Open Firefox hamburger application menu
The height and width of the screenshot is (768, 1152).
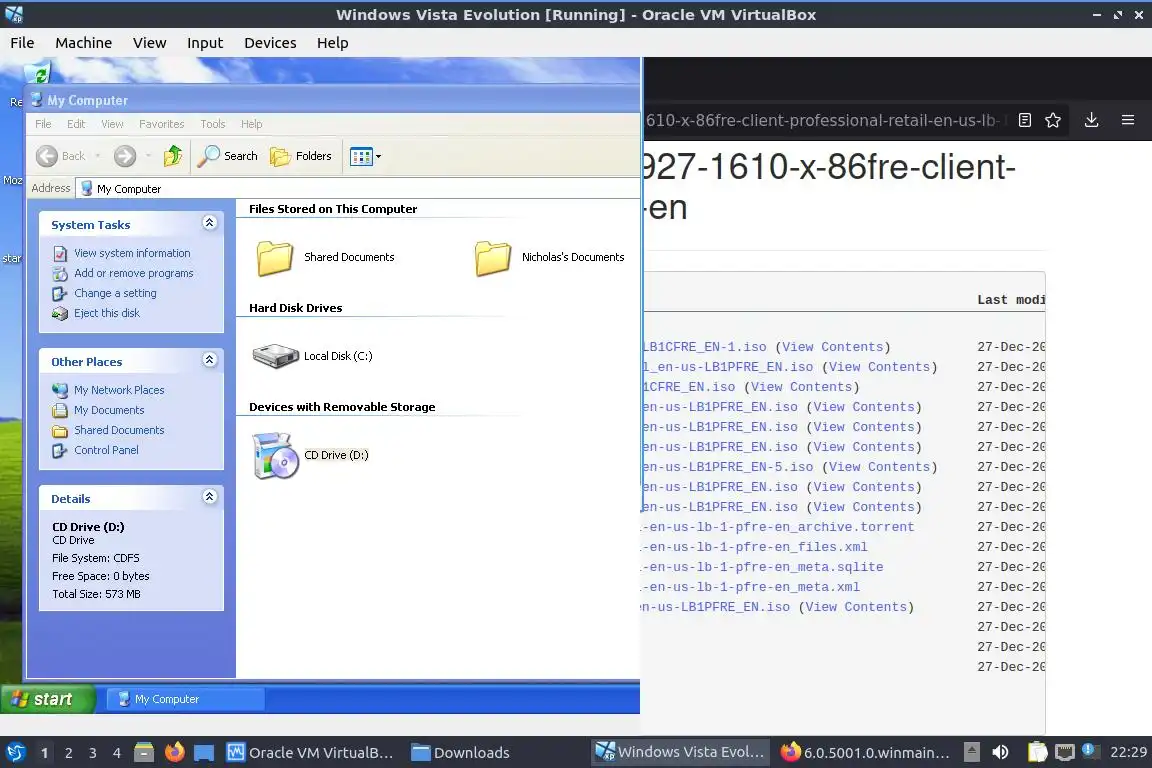pos(1128,120)
